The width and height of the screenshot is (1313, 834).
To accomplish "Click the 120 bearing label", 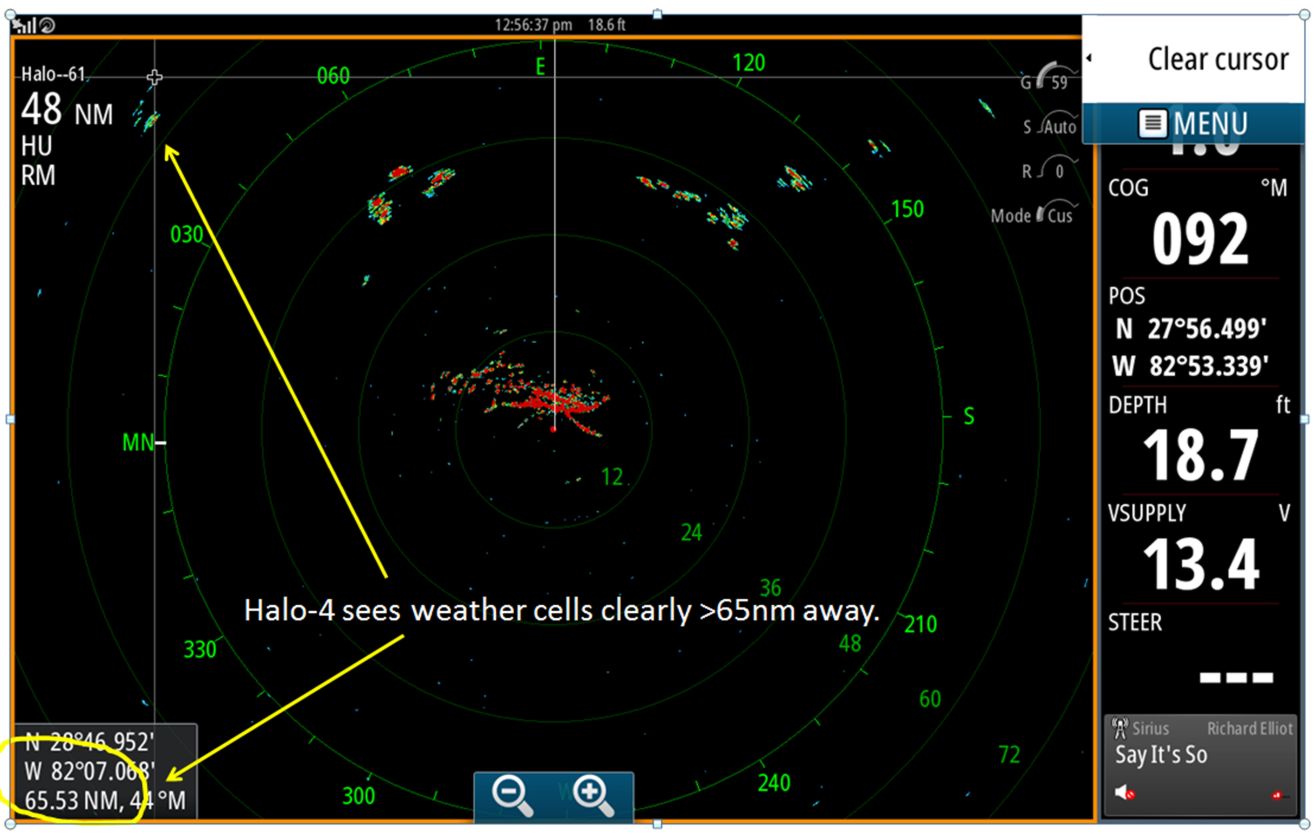I will point(749,63).
